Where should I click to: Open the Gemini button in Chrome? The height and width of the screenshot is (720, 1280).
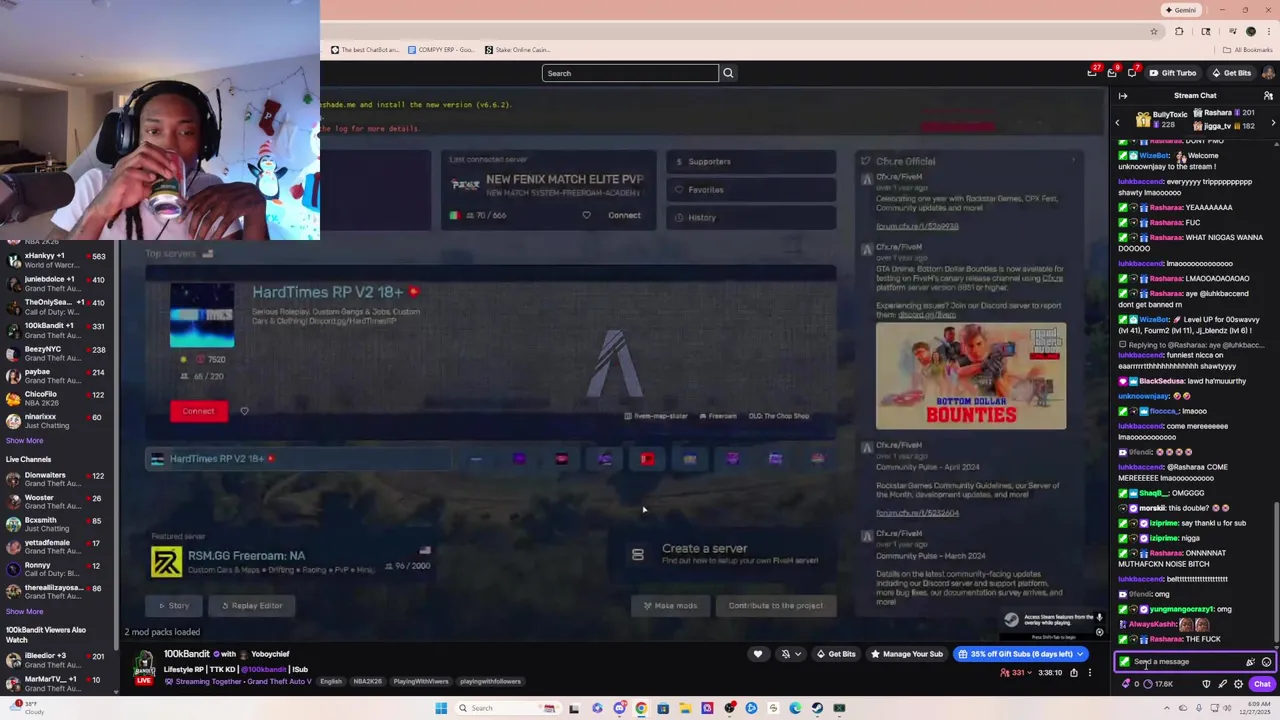tap(1180, 10)
